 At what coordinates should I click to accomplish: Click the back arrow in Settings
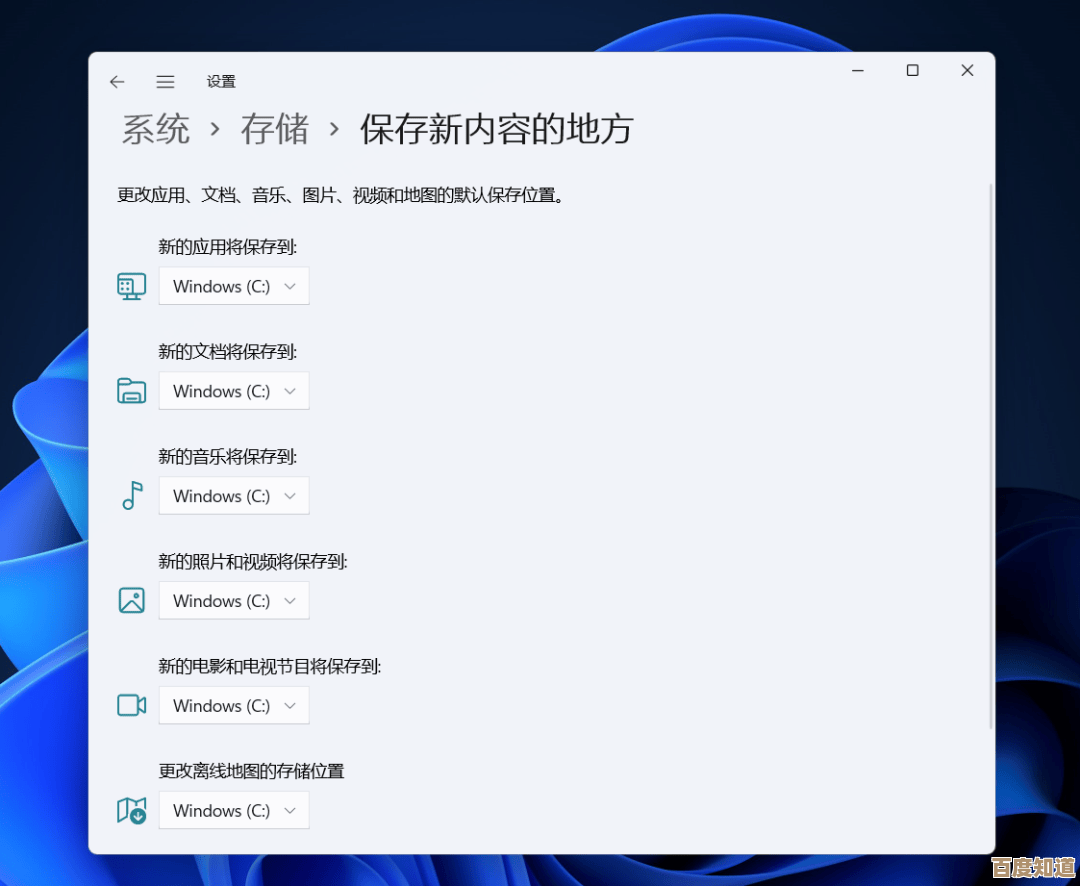tap(117, 82)
